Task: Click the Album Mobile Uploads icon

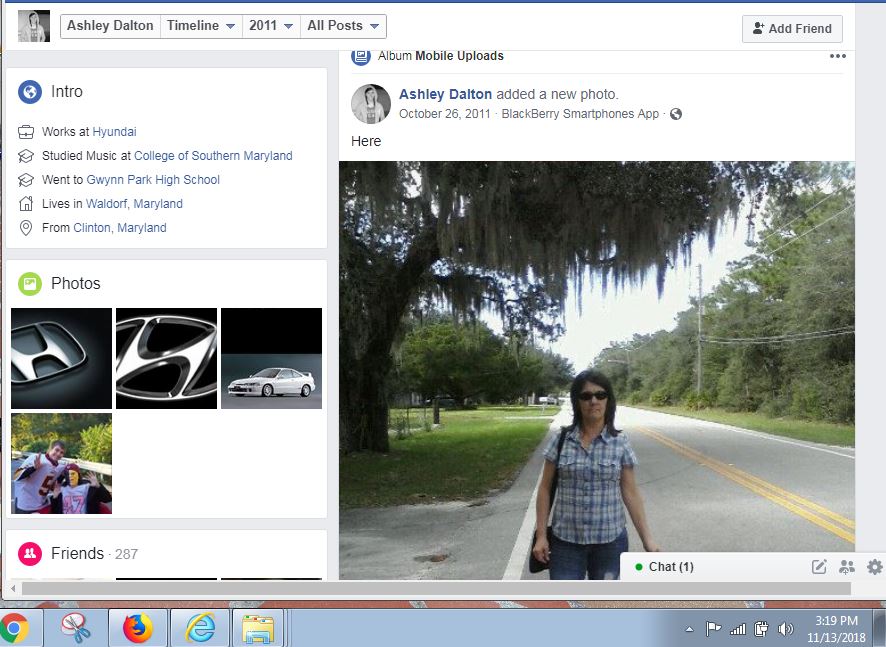Action: [361, 56]
